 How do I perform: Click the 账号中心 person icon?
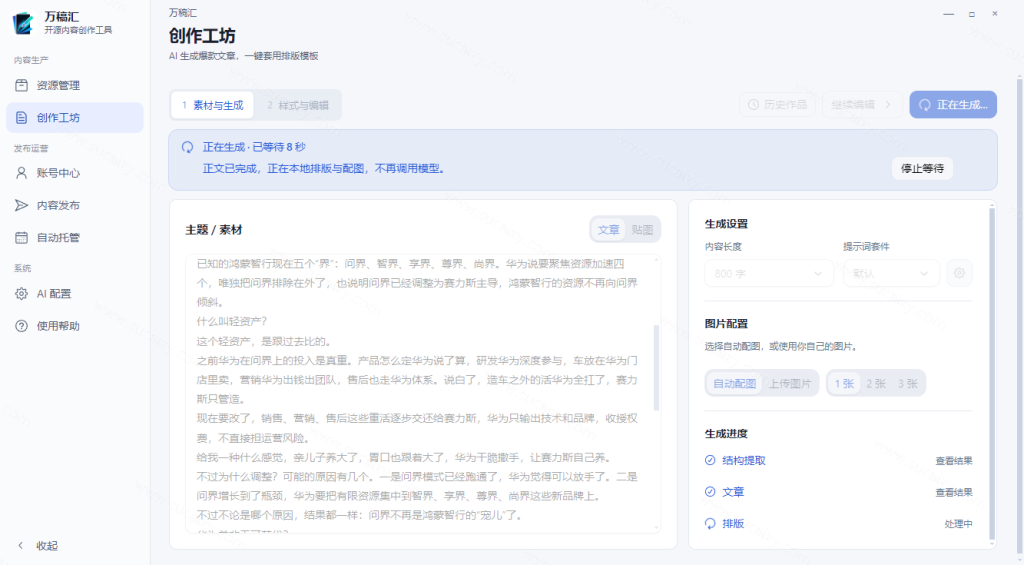[x=22, y=173]
